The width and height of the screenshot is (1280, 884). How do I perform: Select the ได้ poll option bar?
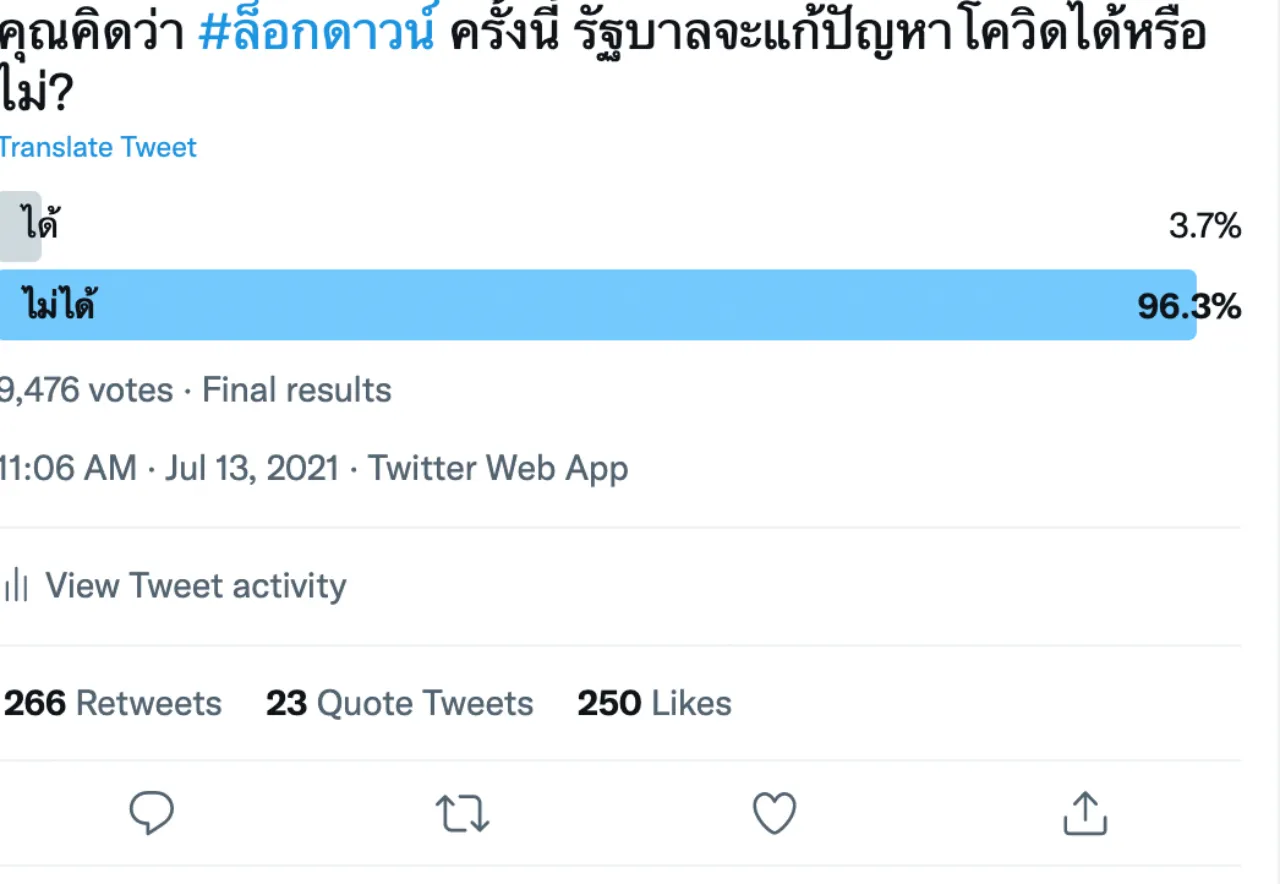(x=21, y=227)
